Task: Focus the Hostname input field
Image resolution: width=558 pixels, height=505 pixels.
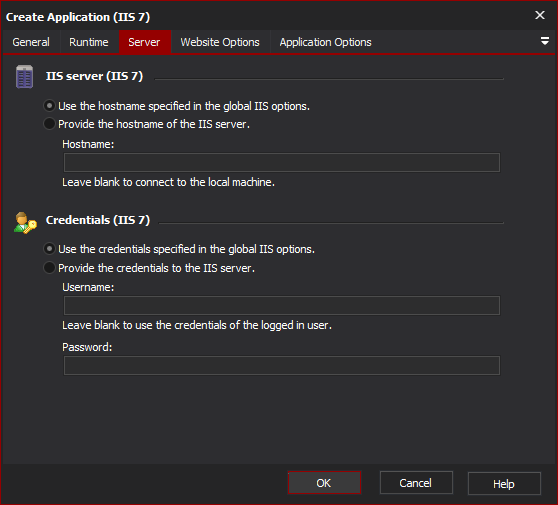Action: 282,163
